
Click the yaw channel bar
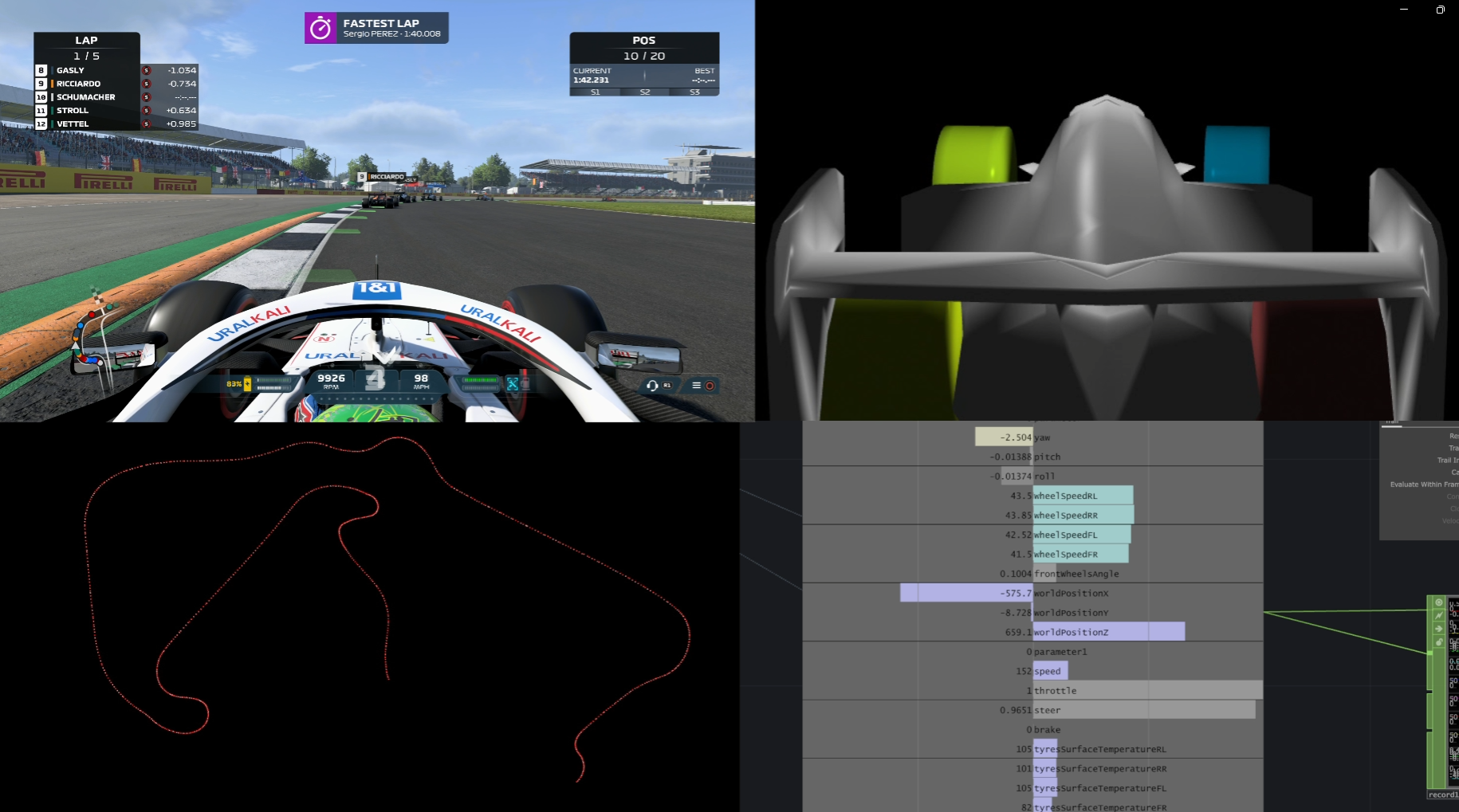[x=1004, y=437]
